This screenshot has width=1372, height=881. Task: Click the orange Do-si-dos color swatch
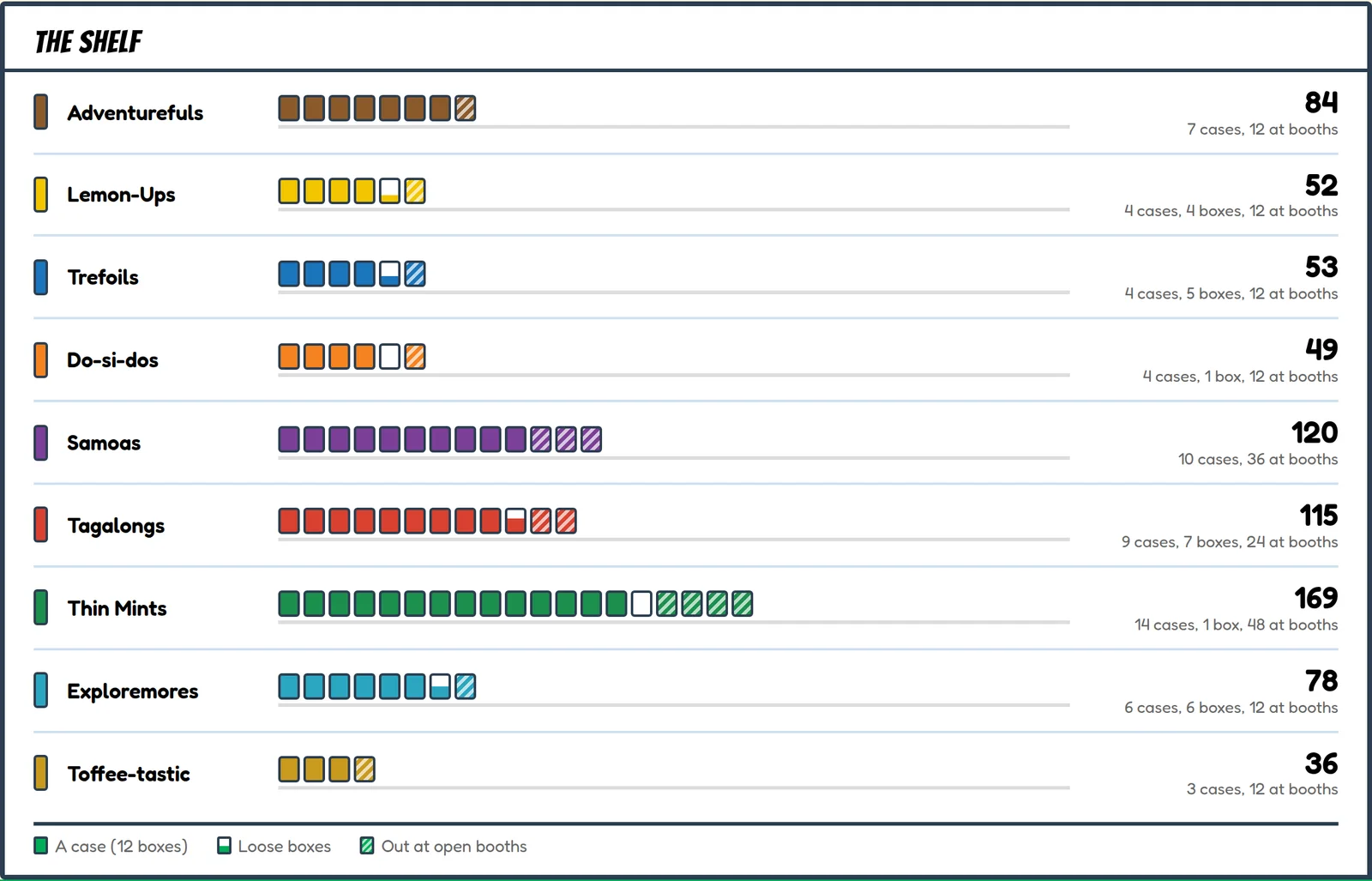[40, 359]
